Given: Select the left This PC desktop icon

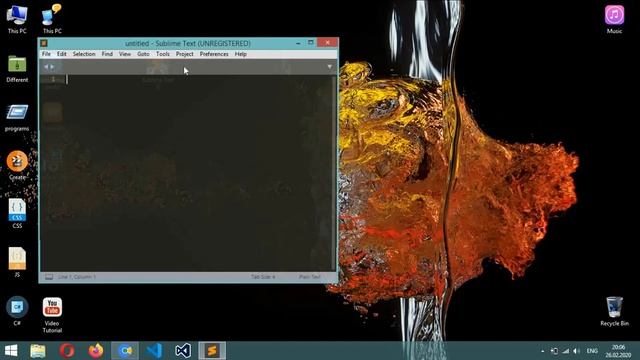Looking at the screenshot, I should 17,20.
